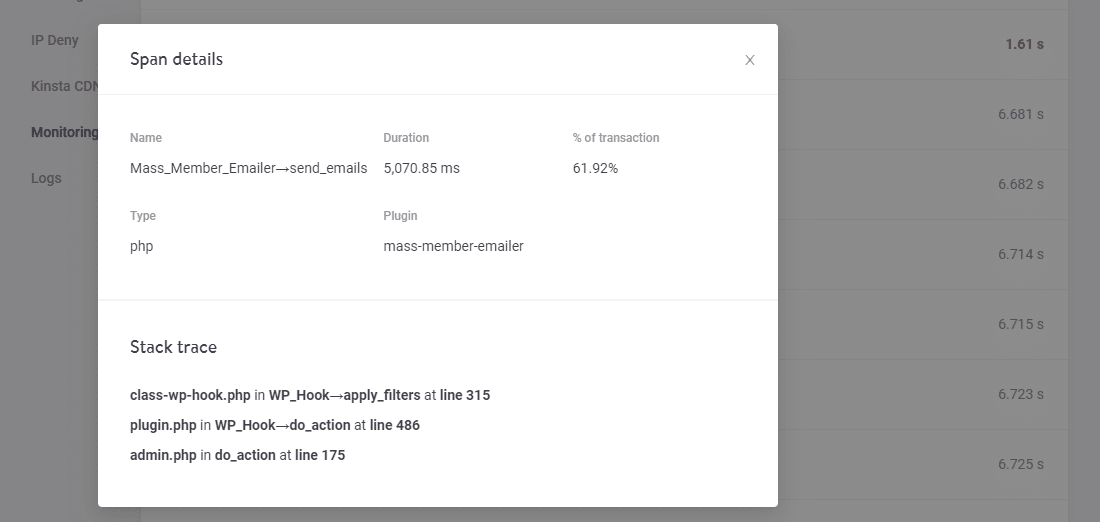
Task: Go to Kinsta CDN in the sidebar
Action: (x=64, y=86)
